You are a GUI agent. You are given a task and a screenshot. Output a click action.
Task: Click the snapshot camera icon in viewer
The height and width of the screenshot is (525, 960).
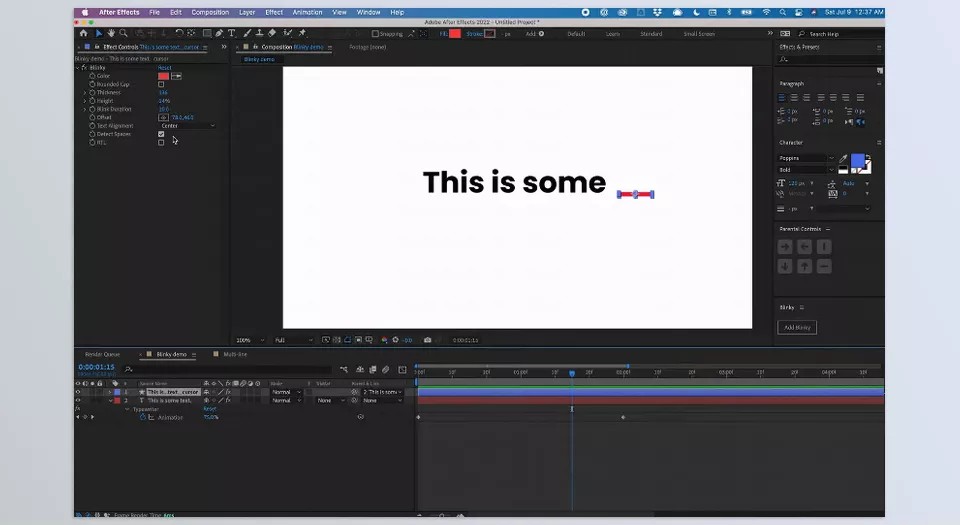click(427, 340)
